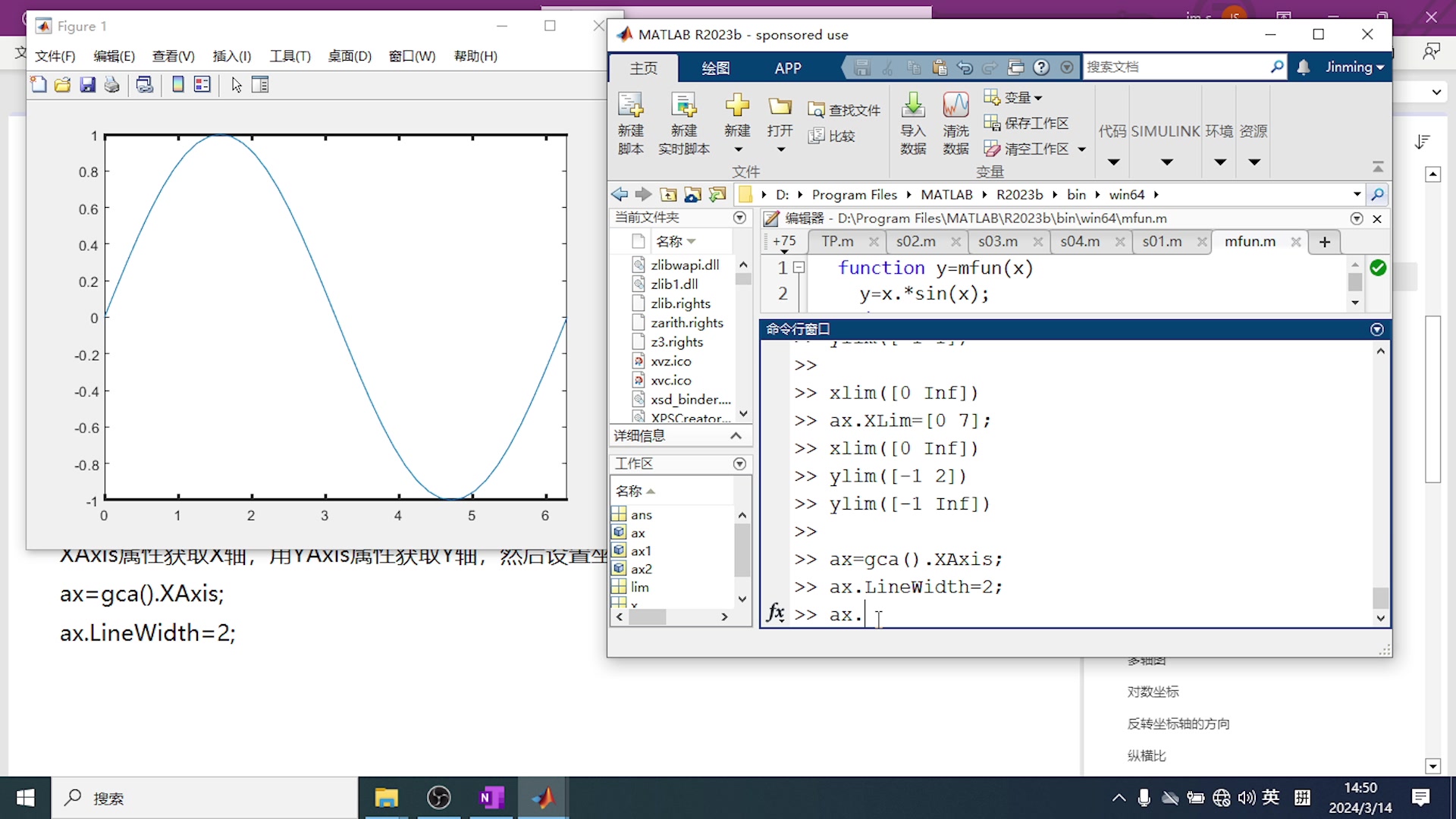Select the ax1 variable in workspace
Viewport: 1456px width, 819px height.
641,551
